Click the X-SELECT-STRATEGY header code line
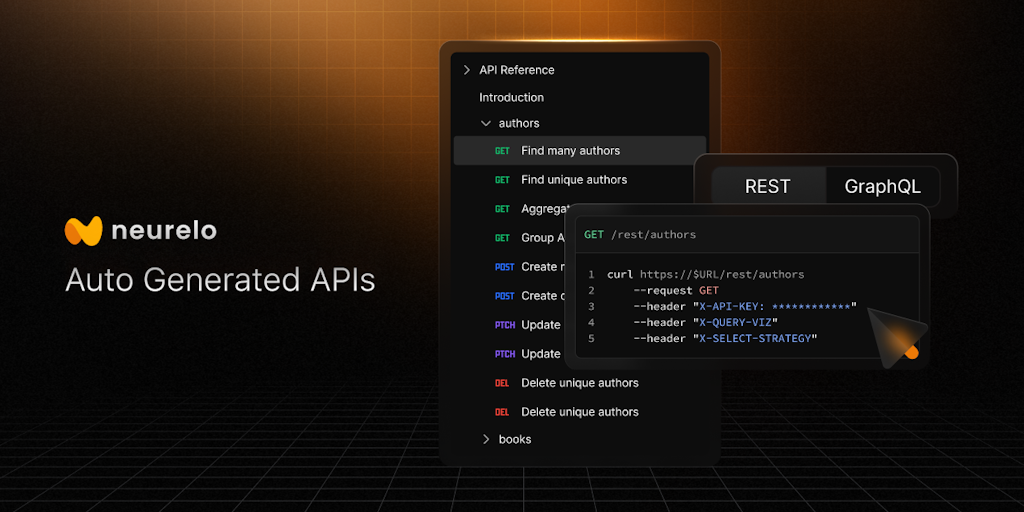 [725, 338]
